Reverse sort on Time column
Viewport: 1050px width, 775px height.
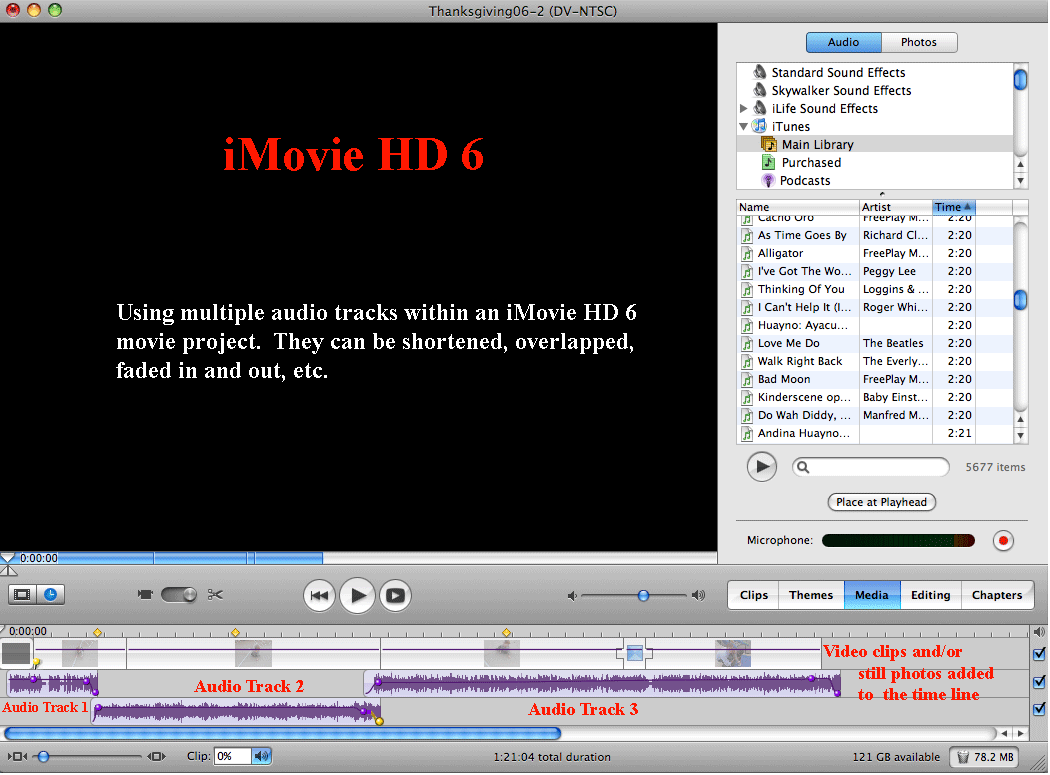point(953,207)
